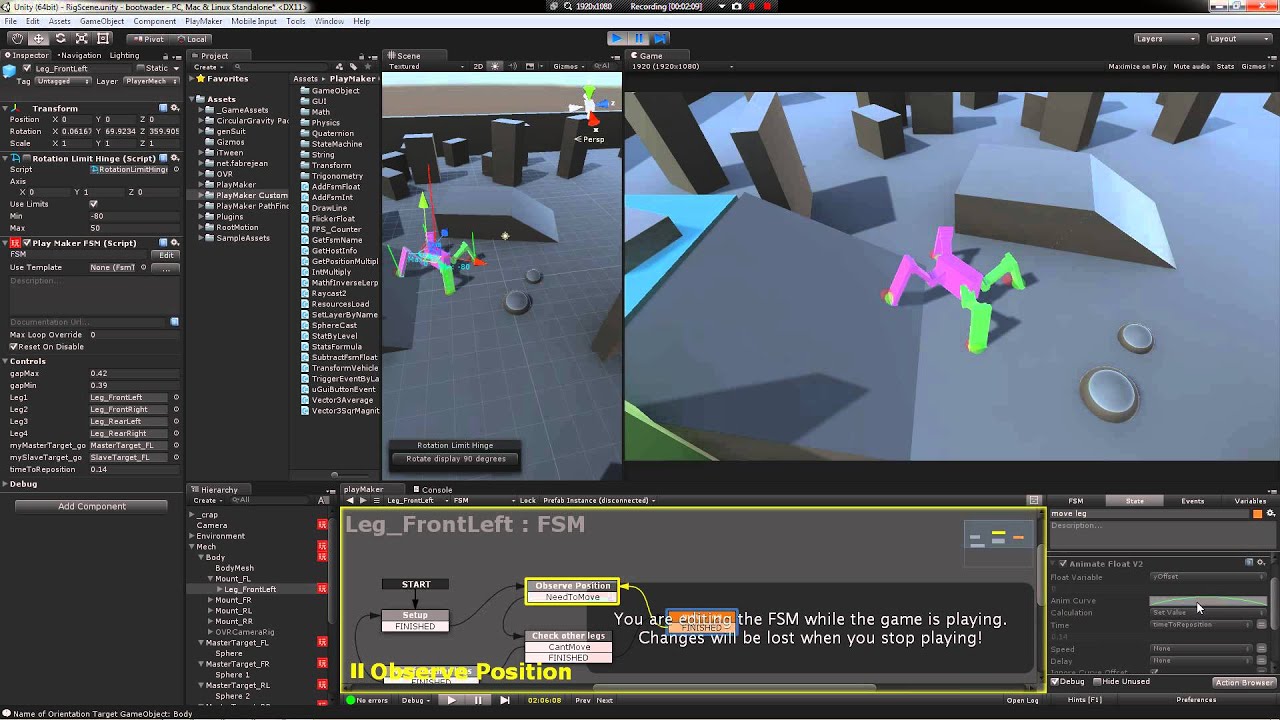Image resolution: width=1280 pixels, height=720 pixels.
Task: Open the GameObject menu
Action: click(101, 21)
